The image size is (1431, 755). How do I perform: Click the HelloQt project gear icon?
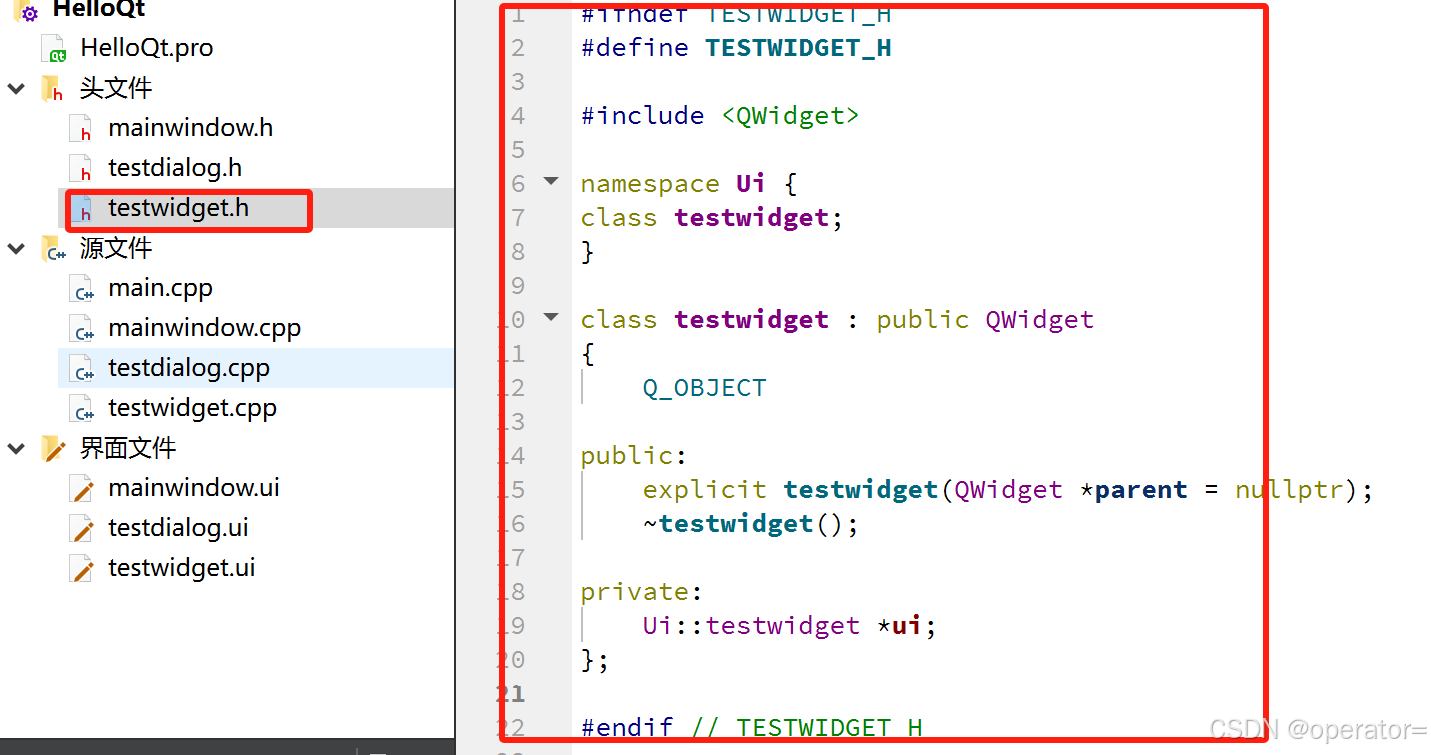point(27,11)
